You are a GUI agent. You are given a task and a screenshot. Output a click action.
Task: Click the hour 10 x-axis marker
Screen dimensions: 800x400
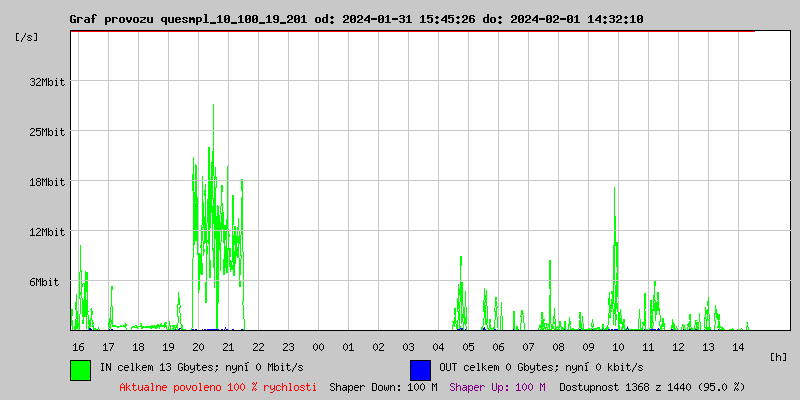pos(618,347)
